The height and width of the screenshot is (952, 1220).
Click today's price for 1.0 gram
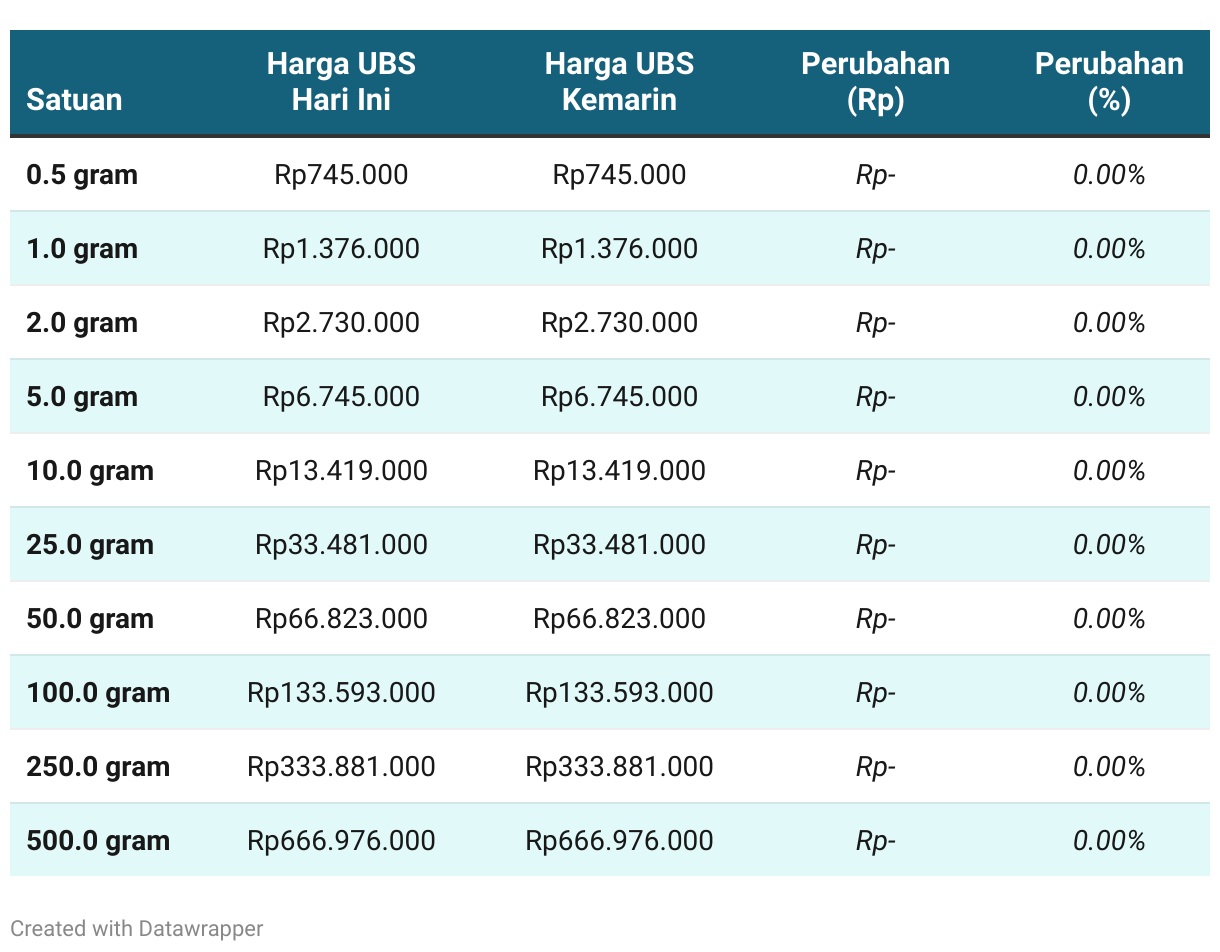click(x=341, y=249)
